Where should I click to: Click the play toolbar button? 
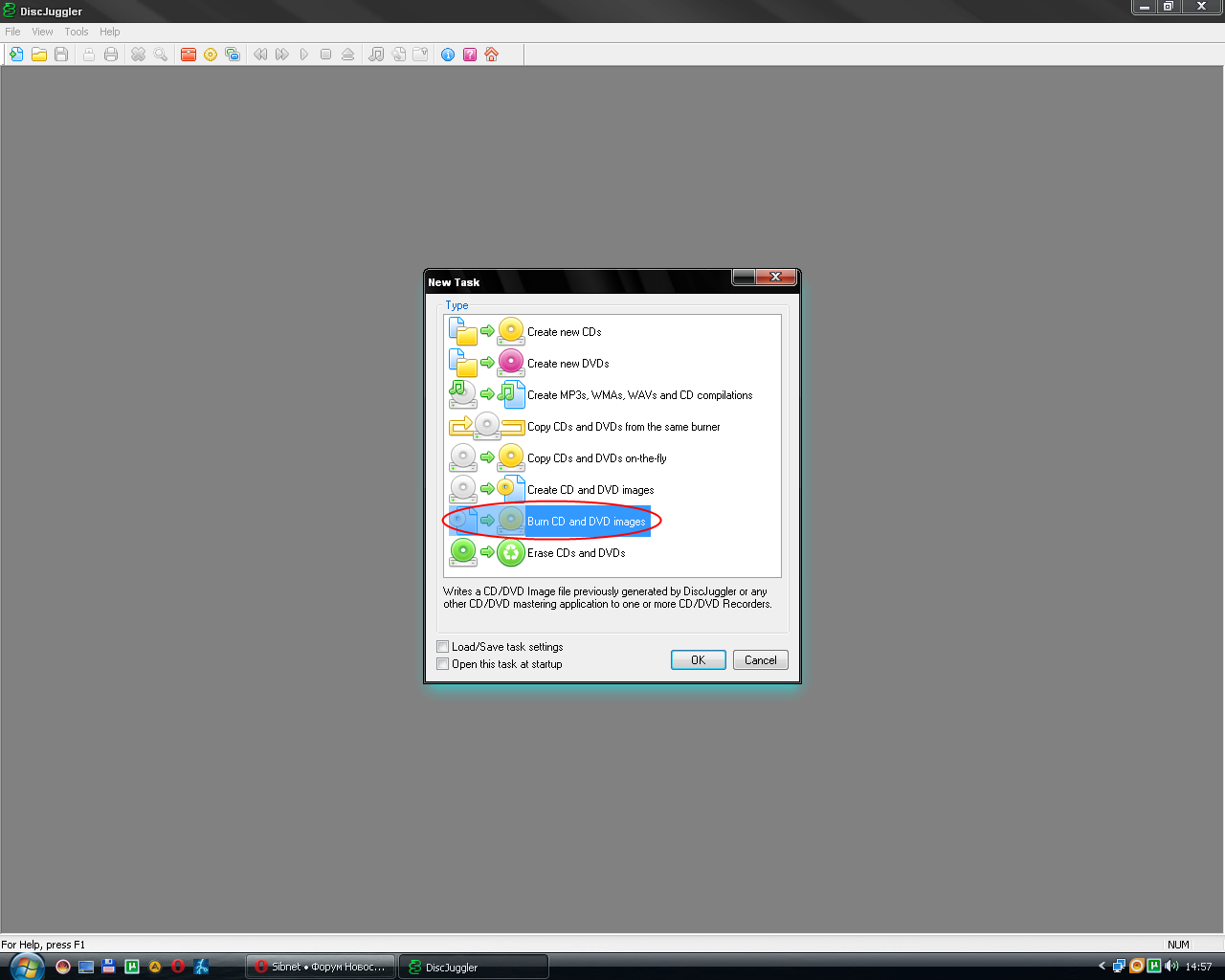(x=304, y=55)
